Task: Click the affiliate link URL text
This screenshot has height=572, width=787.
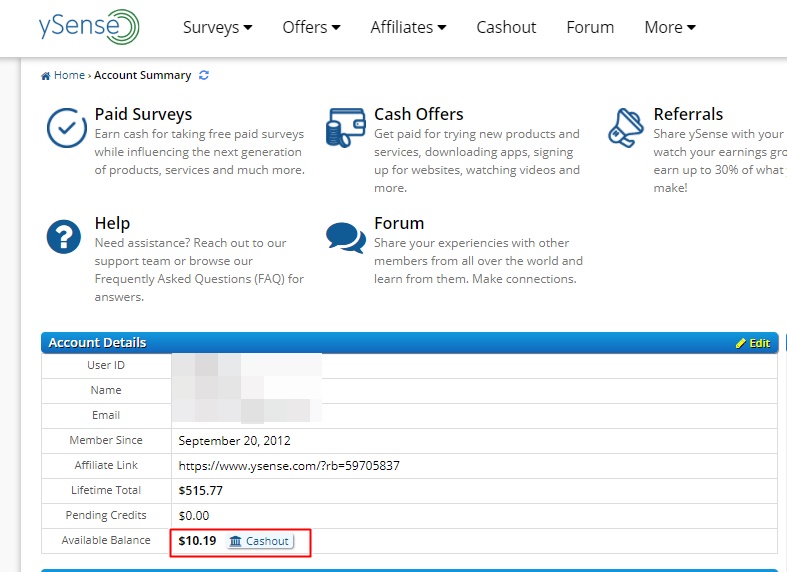Action: [289, 466]
